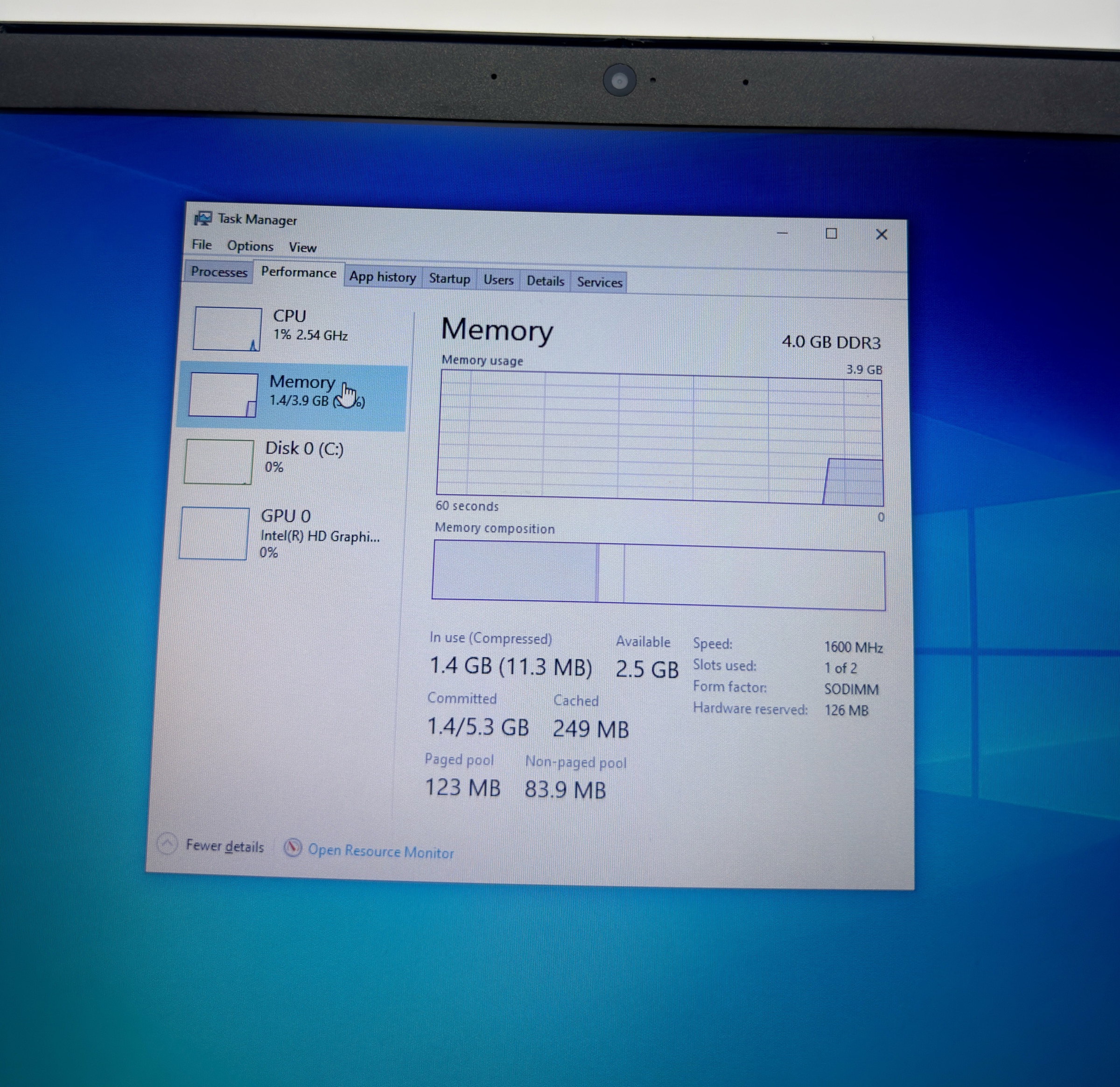
Task: Click the Fewer details arrow icon
Action: coord(167,843)
